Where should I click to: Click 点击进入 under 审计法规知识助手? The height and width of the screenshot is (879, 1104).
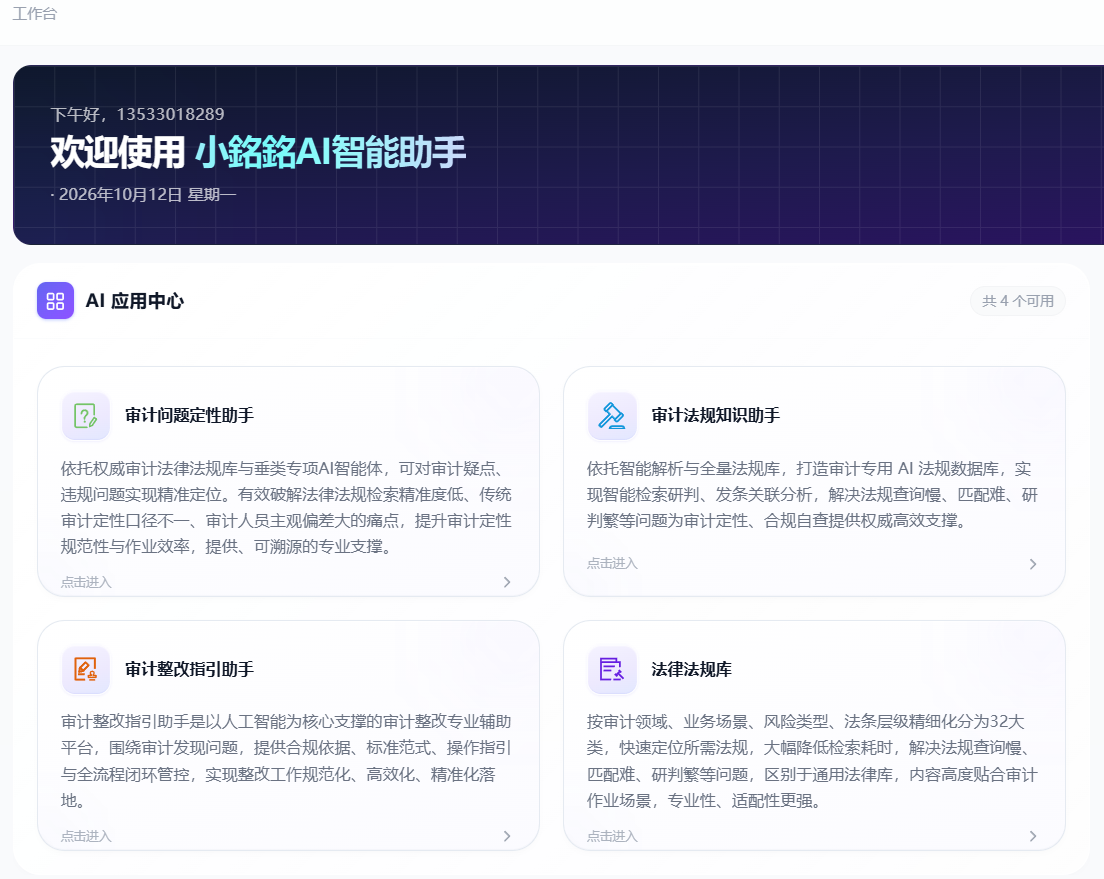click(612, 563)
